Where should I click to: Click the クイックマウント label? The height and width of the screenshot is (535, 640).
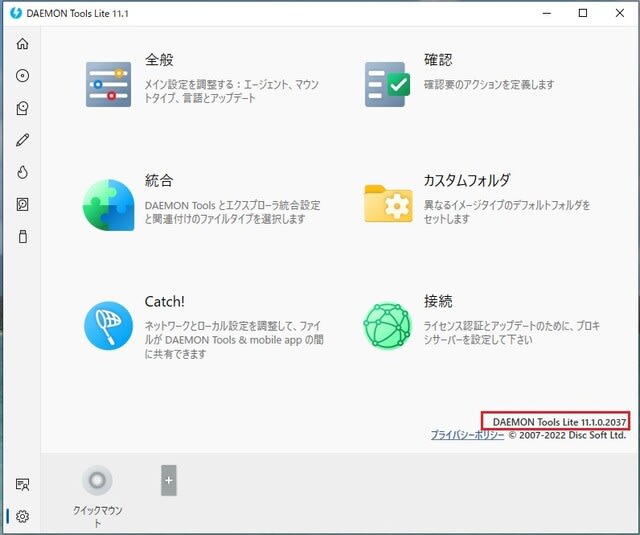click(x=98, y=516)
